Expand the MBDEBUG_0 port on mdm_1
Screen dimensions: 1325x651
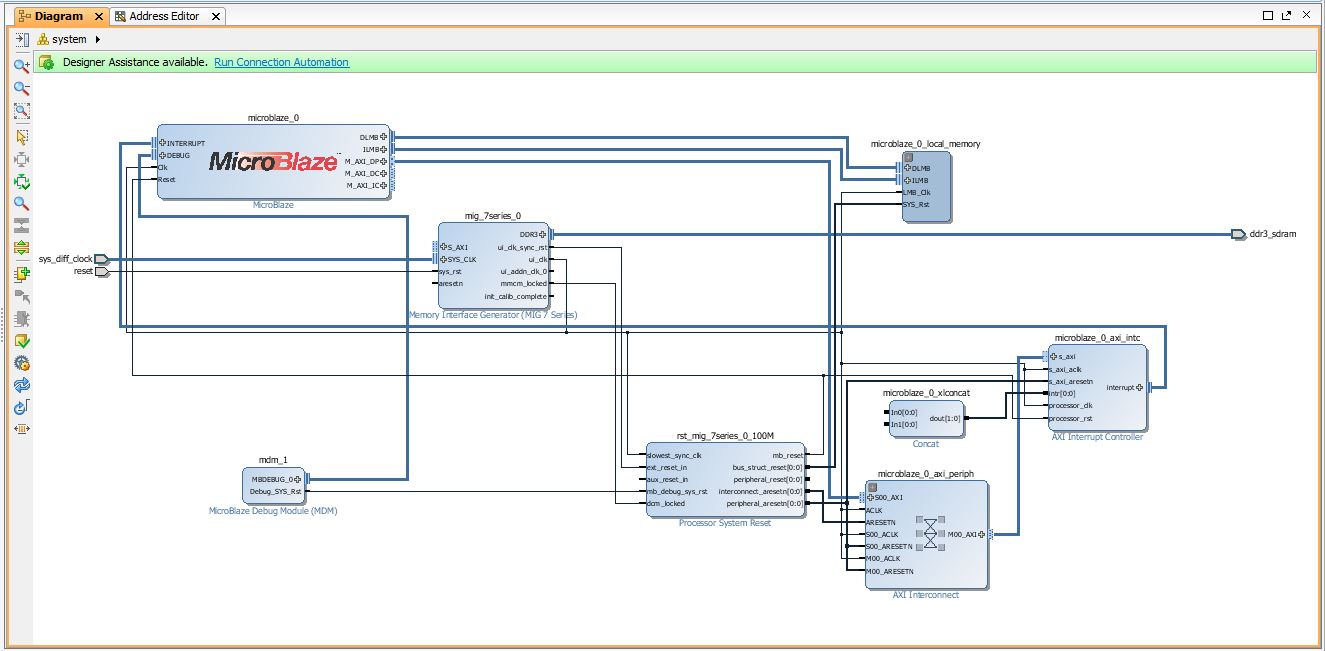pos(297,479)
